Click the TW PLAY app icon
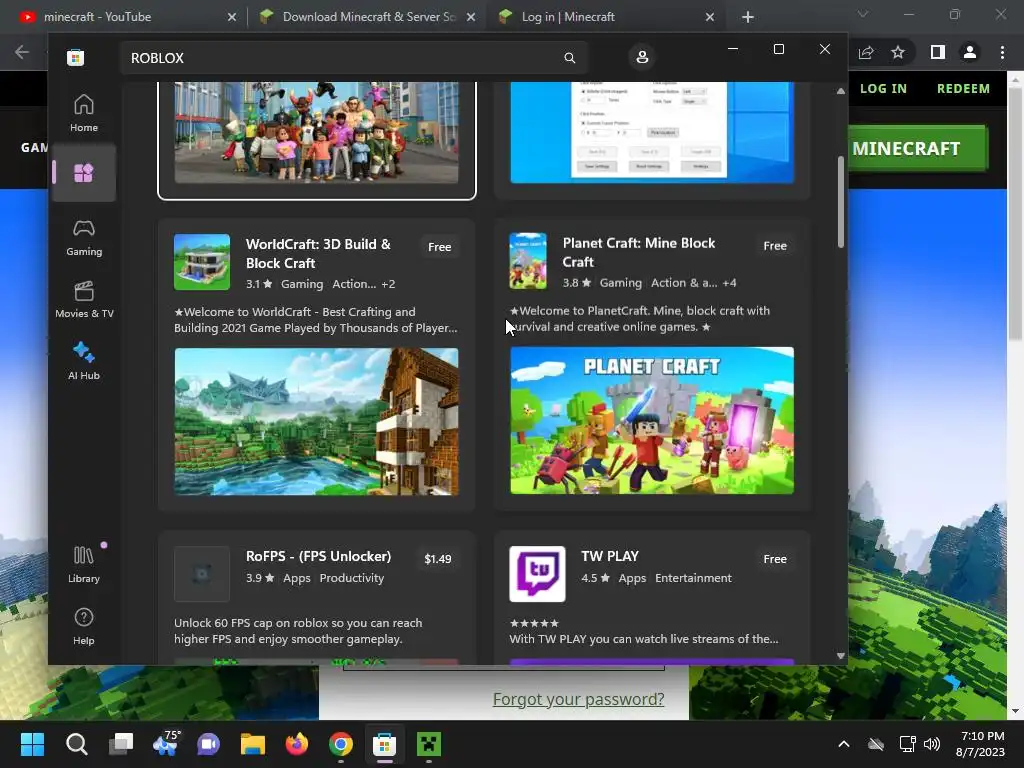 pyautogui.click(x=537, y=574)
